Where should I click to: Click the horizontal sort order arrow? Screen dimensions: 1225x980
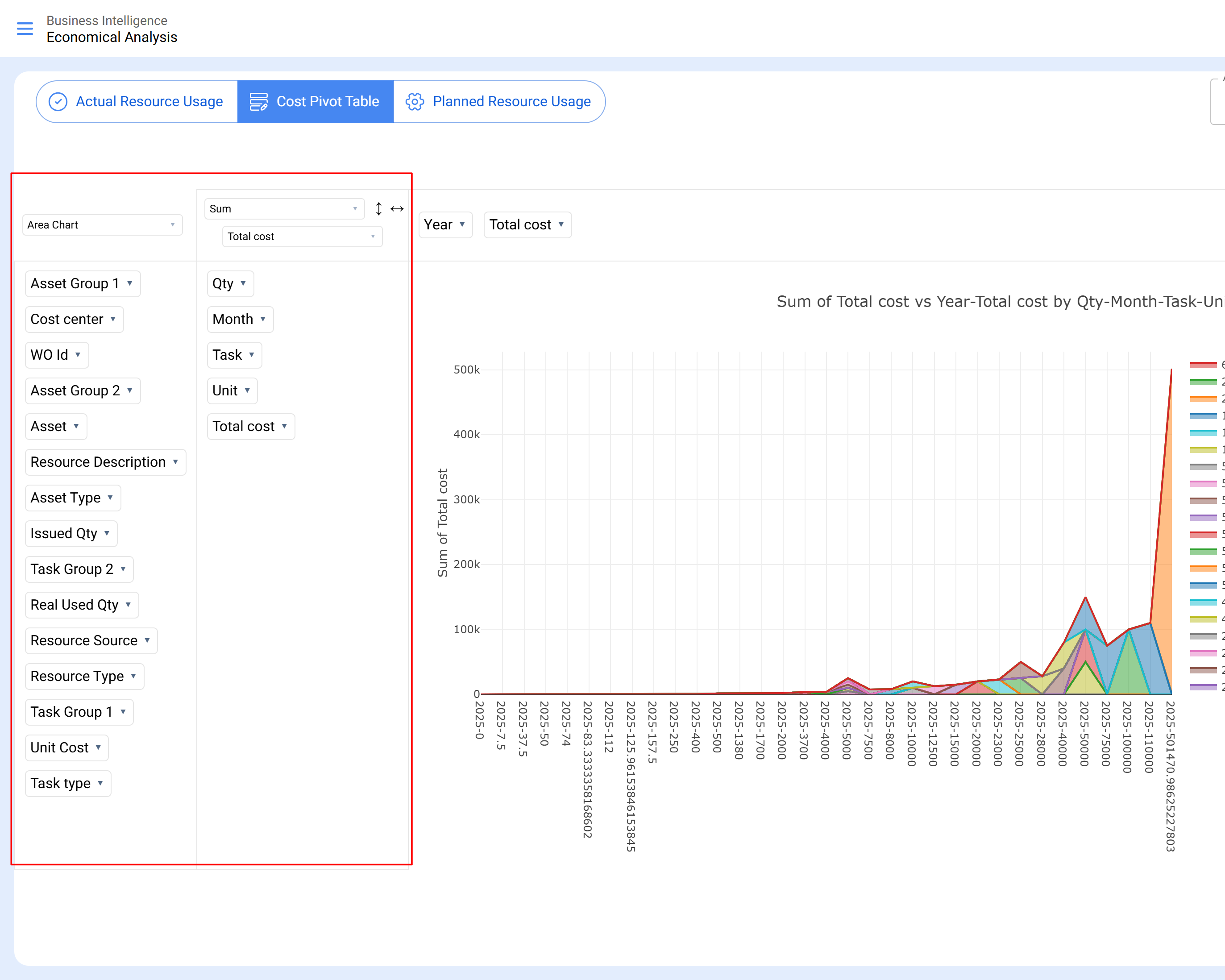[x=397, y=208]
